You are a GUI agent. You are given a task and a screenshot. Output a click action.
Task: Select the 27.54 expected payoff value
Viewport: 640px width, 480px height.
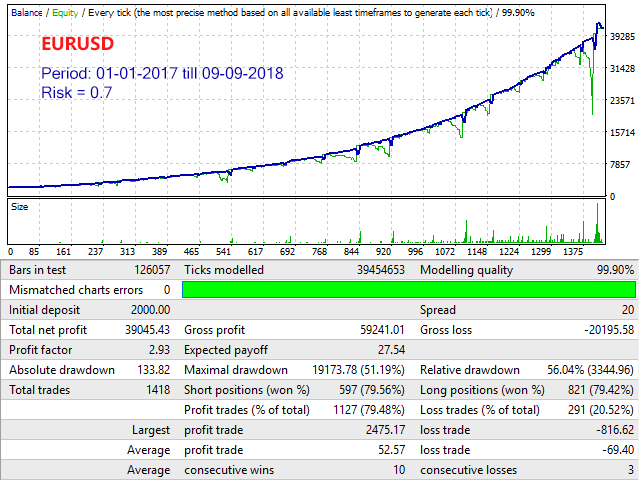coord(391,350)
